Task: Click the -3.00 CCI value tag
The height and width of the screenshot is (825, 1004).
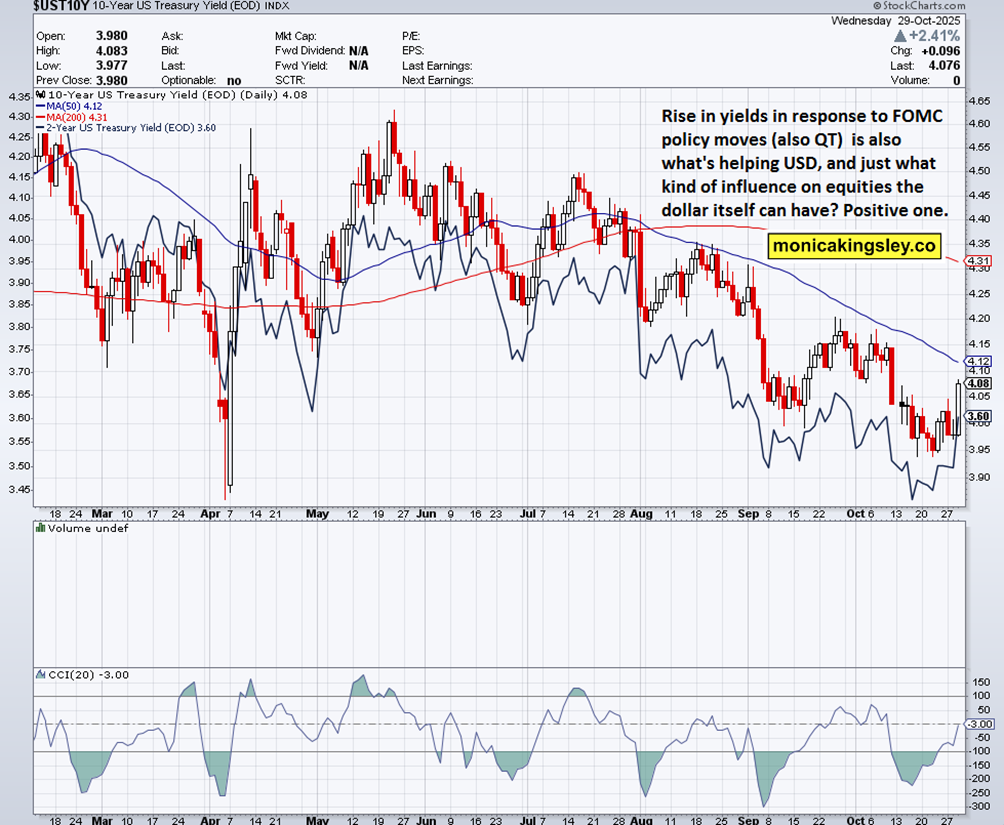Action: [978, 723]
